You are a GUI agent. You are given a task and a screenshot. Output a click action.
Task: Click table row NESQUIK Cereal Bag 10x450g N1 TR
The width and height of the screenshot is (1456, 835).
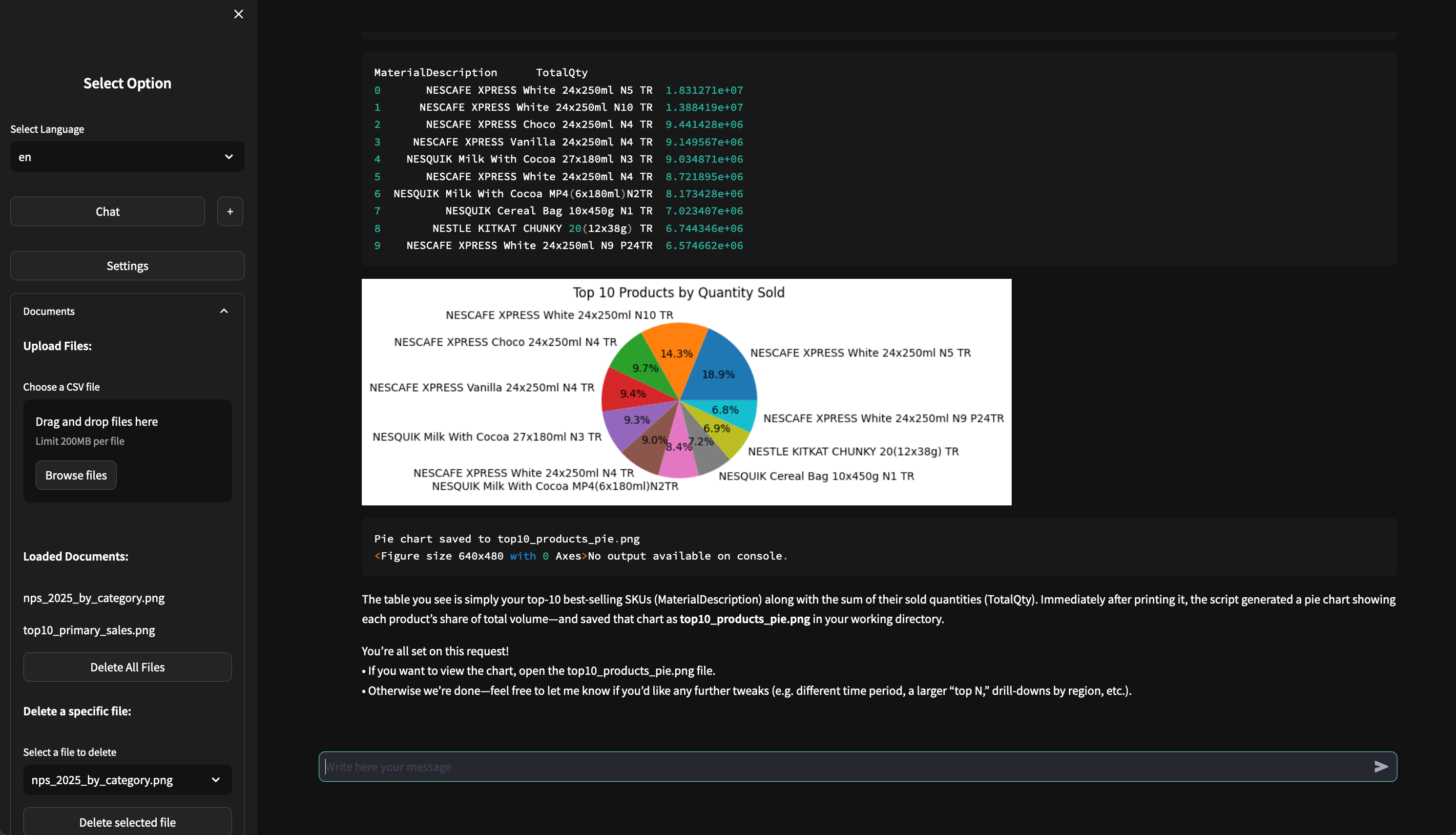(559, 210)
